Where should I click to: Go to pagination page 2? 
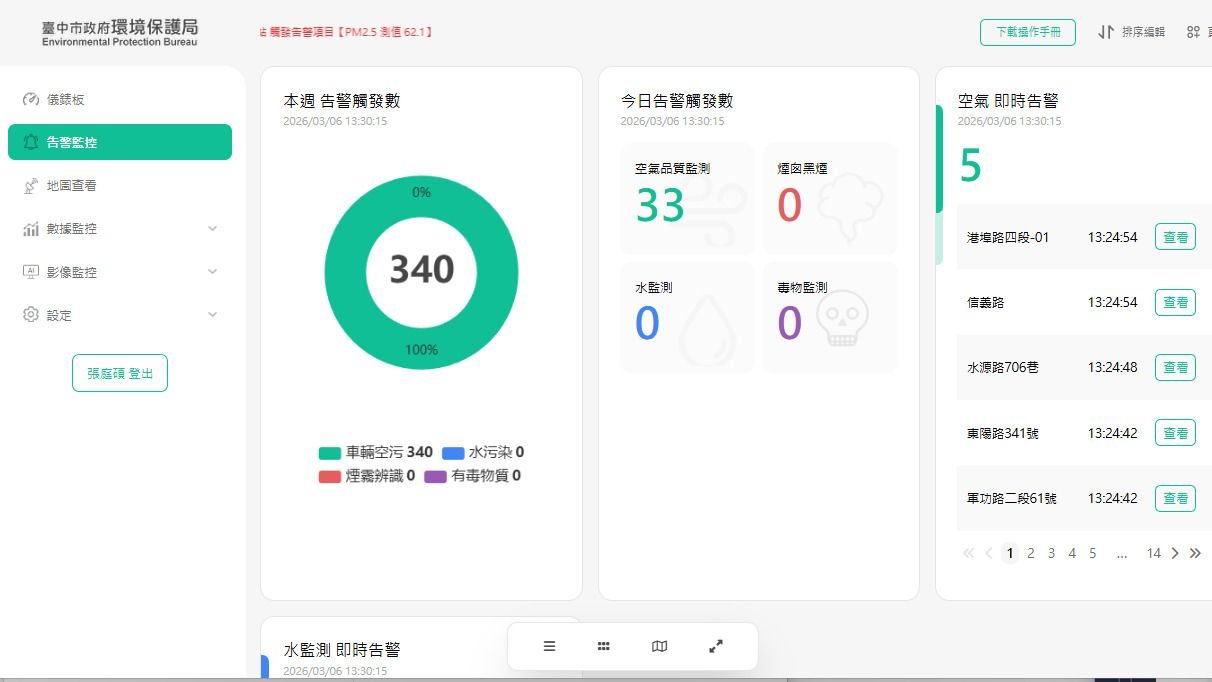coord(1031,553)
